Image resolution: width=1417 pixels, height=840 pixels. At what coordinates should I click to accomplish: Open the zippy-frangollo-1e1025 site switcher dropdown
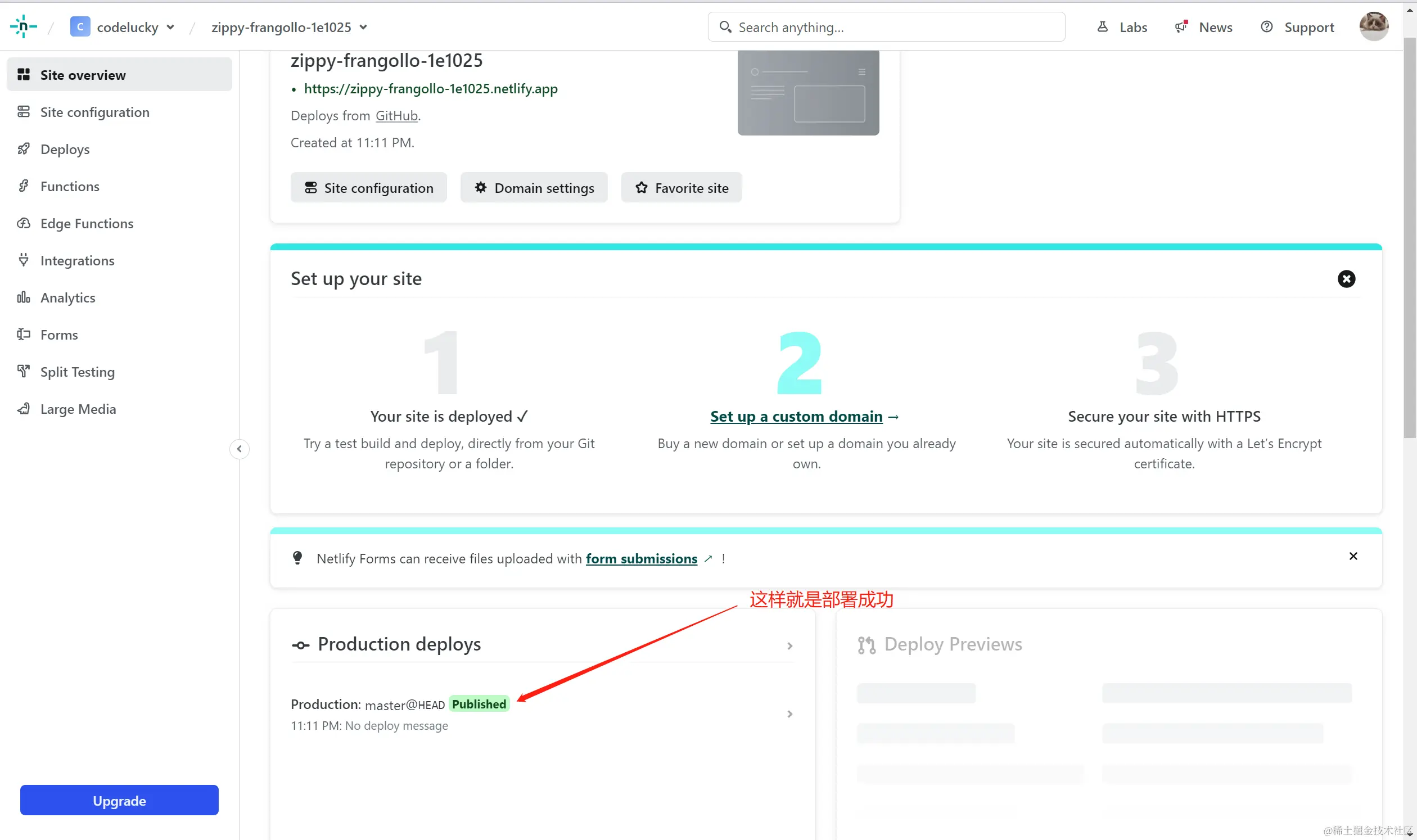click(x=289, y=27)
